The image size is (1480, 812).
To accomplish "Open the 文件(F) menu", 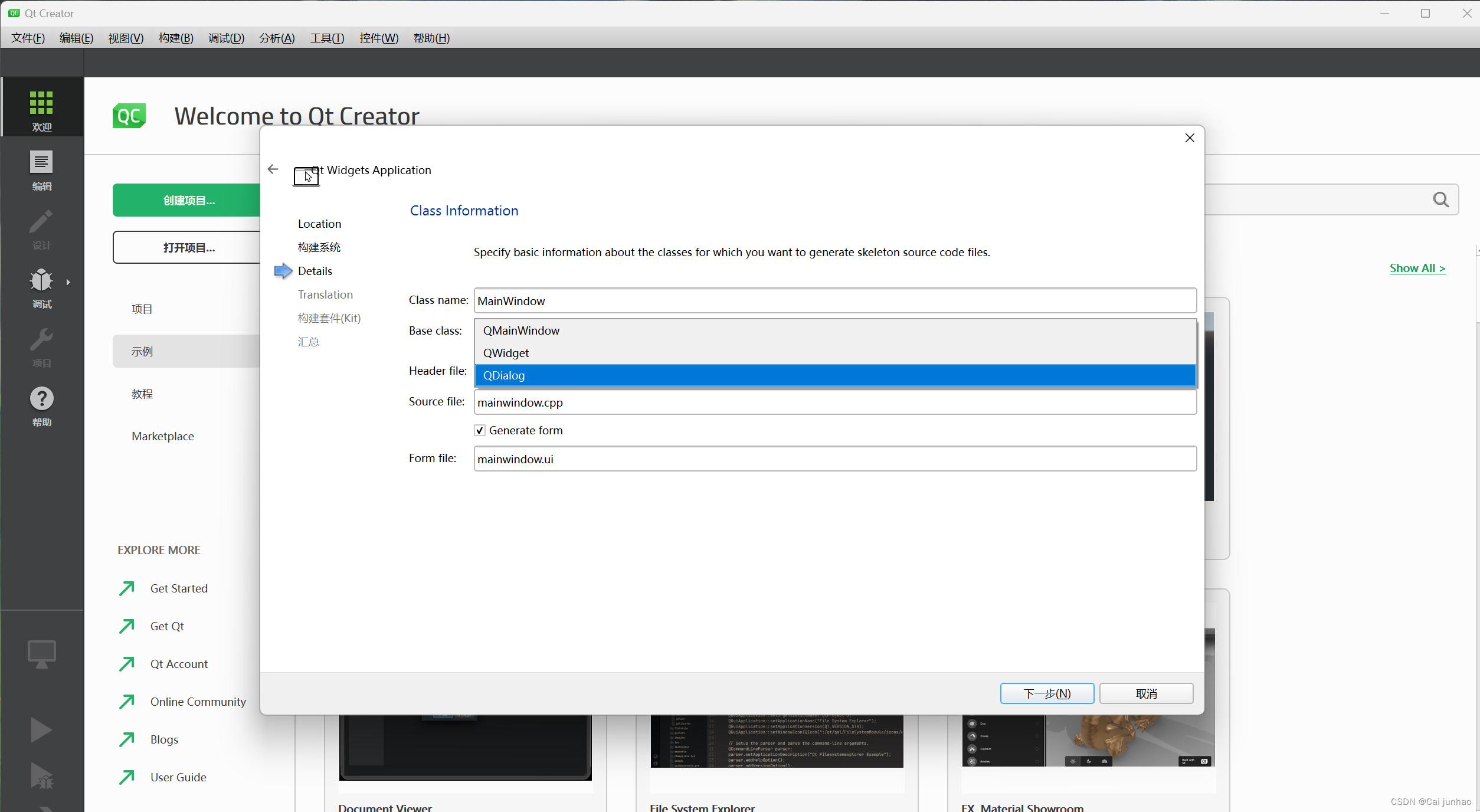I will click(28, 38).
